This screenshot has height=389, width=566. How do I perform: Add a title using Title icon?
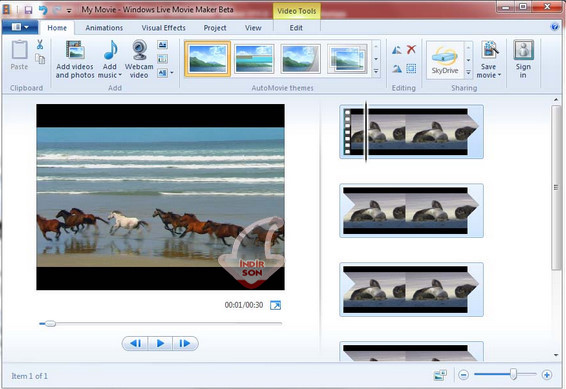point(162,45)
